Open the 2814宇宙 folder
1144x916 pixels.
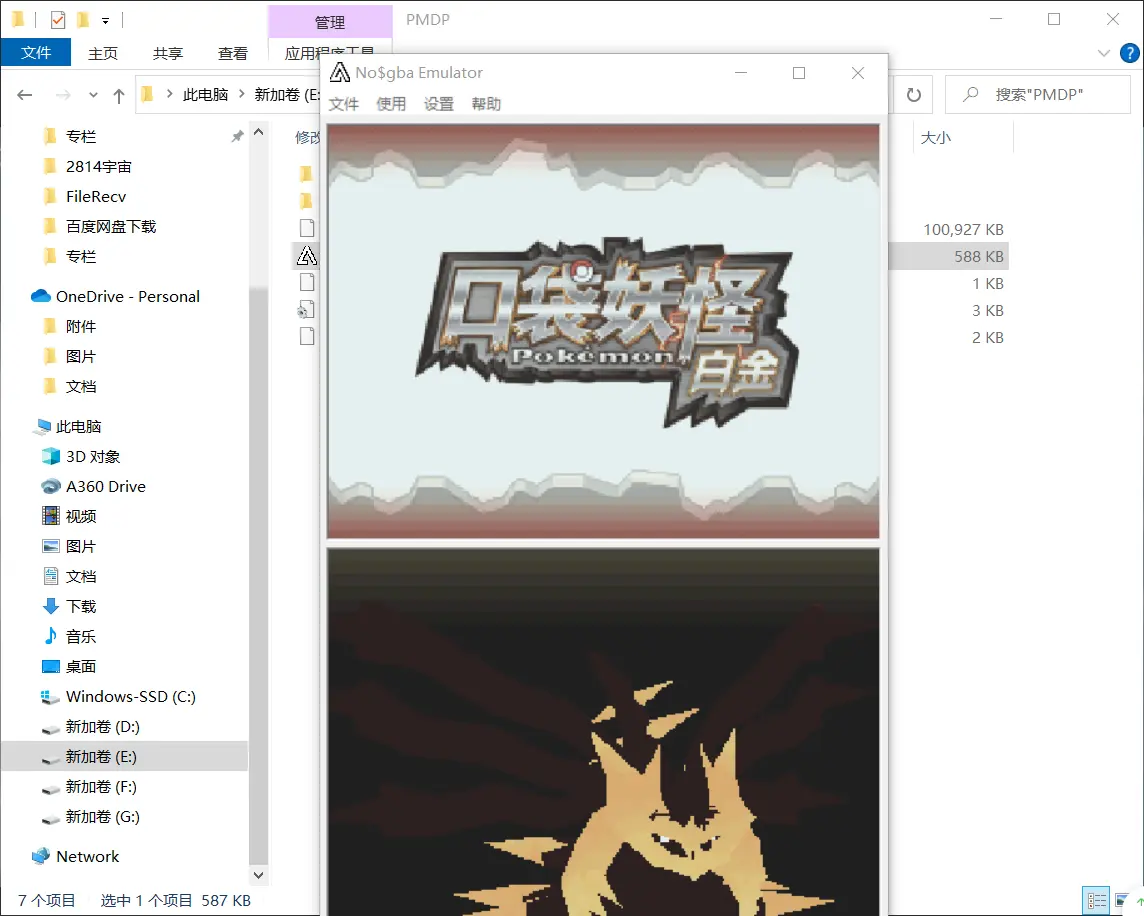point(98,166)
